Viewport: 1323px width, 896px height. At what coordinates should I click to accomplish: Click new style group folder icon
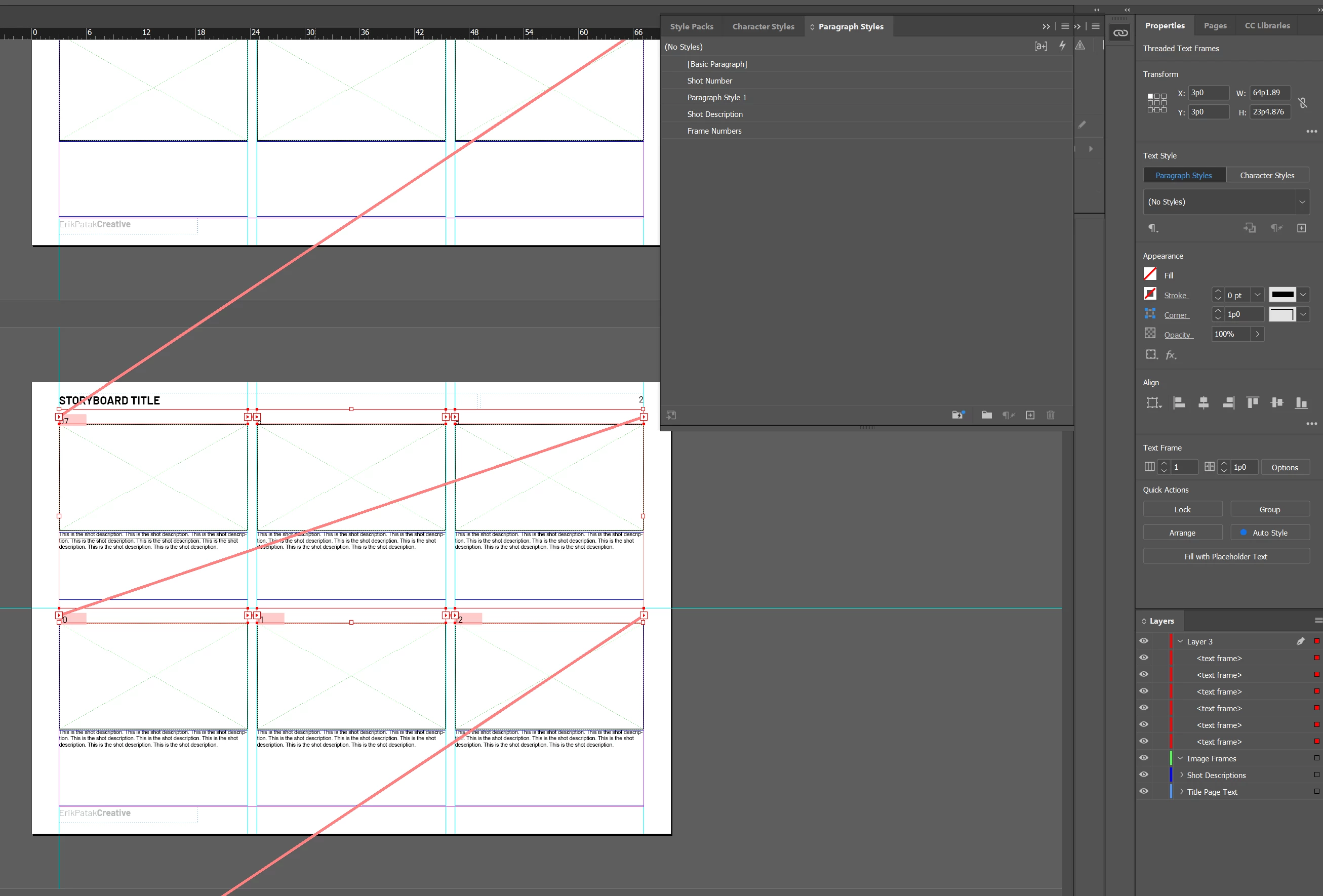(987, 415)
